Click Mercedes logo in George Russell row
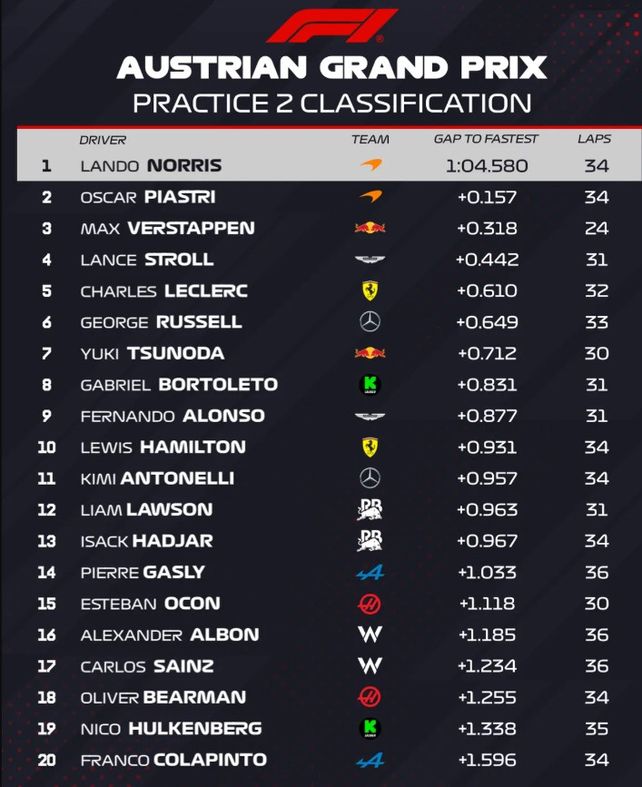 click(370, 322)
